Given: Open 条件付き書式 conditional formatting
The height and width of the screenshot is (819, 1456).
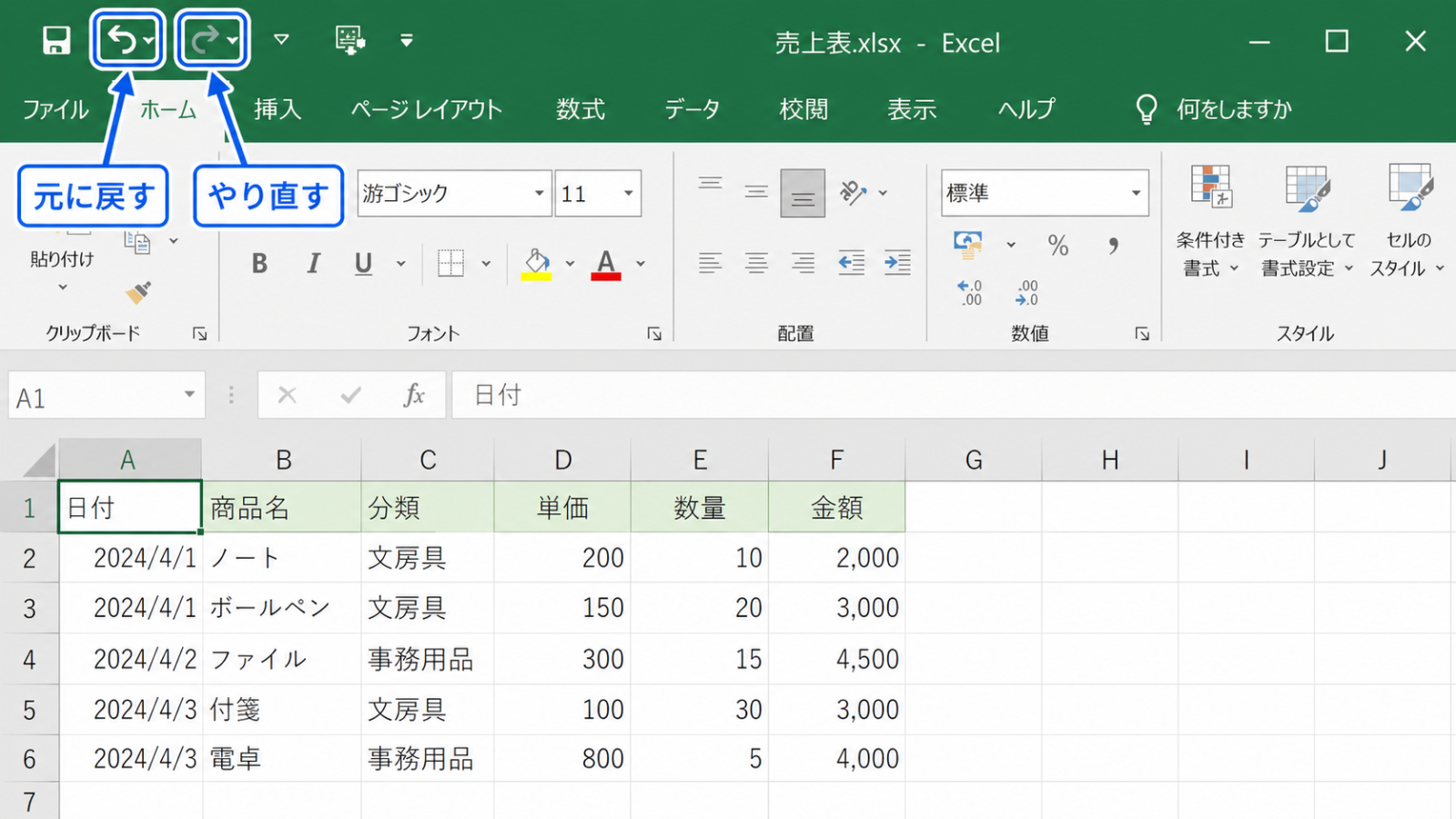Looking at the screenshot, I should [x=1210, y=221].
